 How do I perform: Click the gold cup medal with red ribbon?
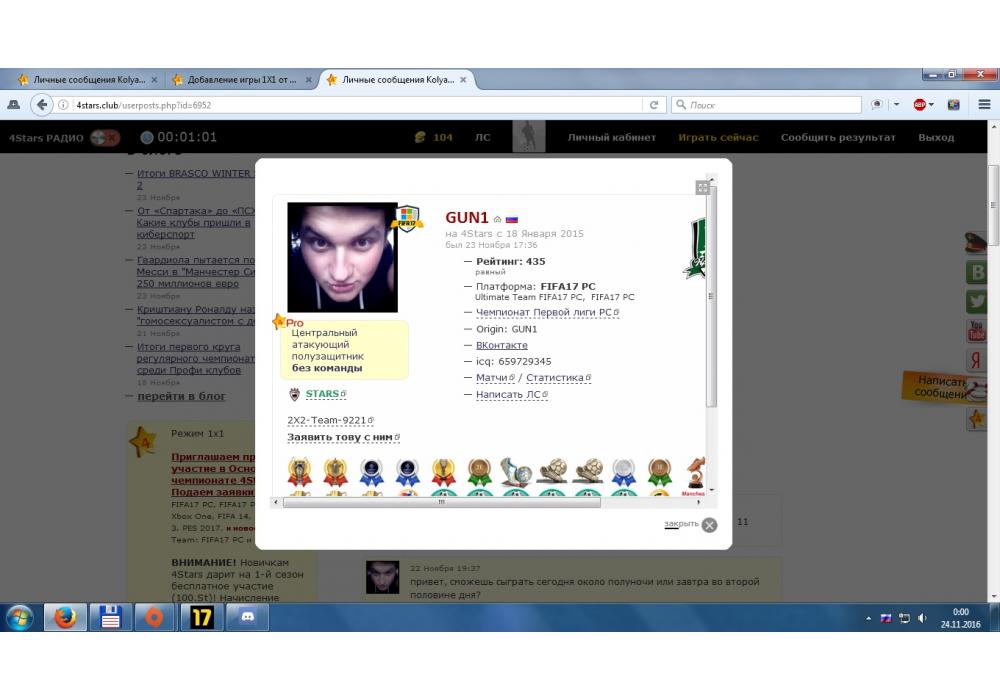pyautogui.click(x=443, y=472)
